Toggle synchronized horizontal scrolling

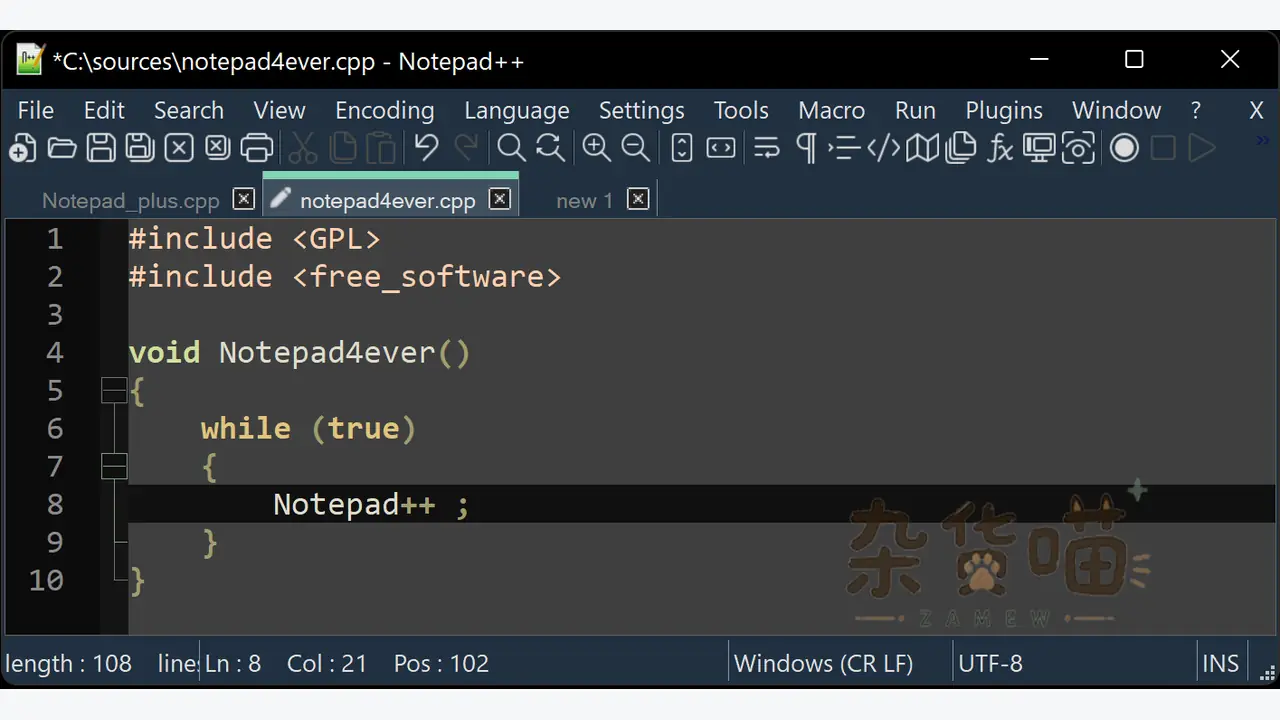click(721, 148)
